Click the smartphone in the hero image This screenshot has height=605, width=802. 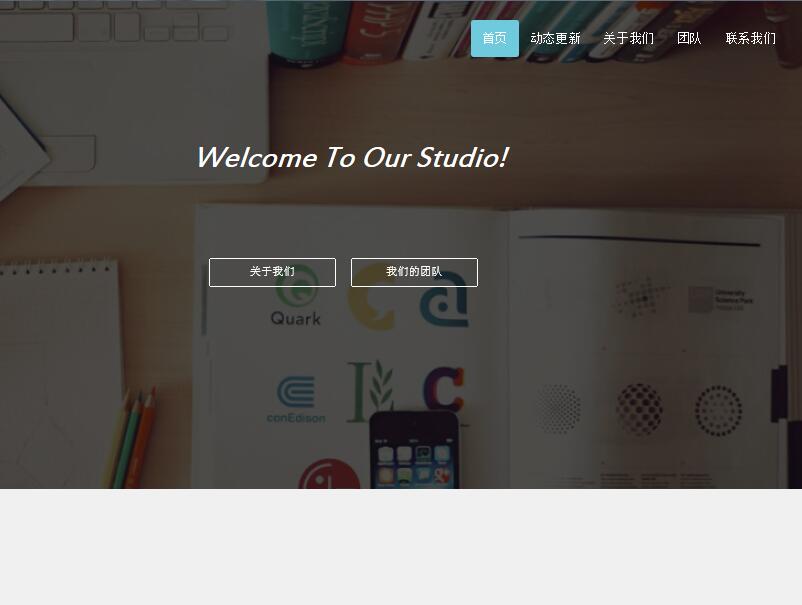tap(414, 450)
